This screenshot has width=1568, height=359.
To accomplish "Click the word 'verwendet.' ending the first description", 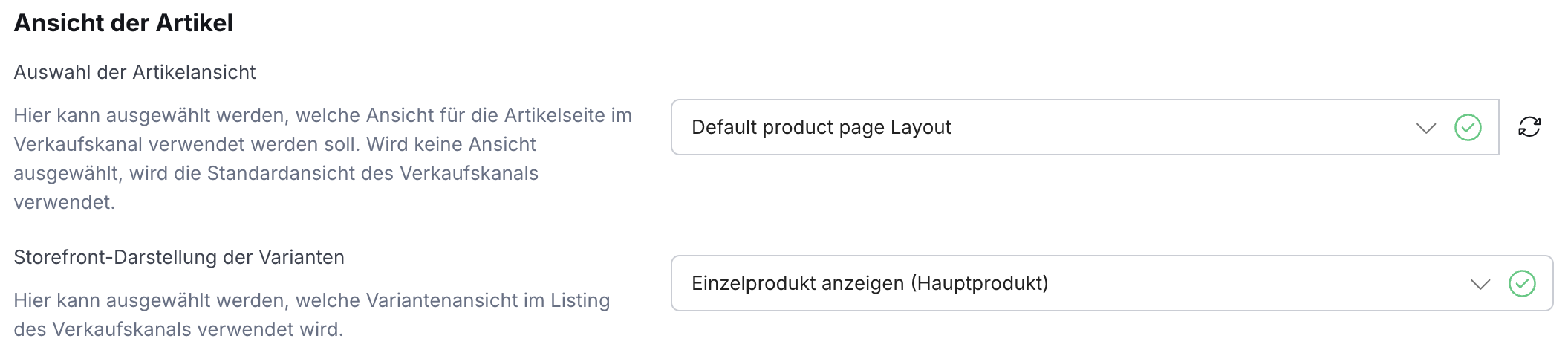I will [64, 202].
